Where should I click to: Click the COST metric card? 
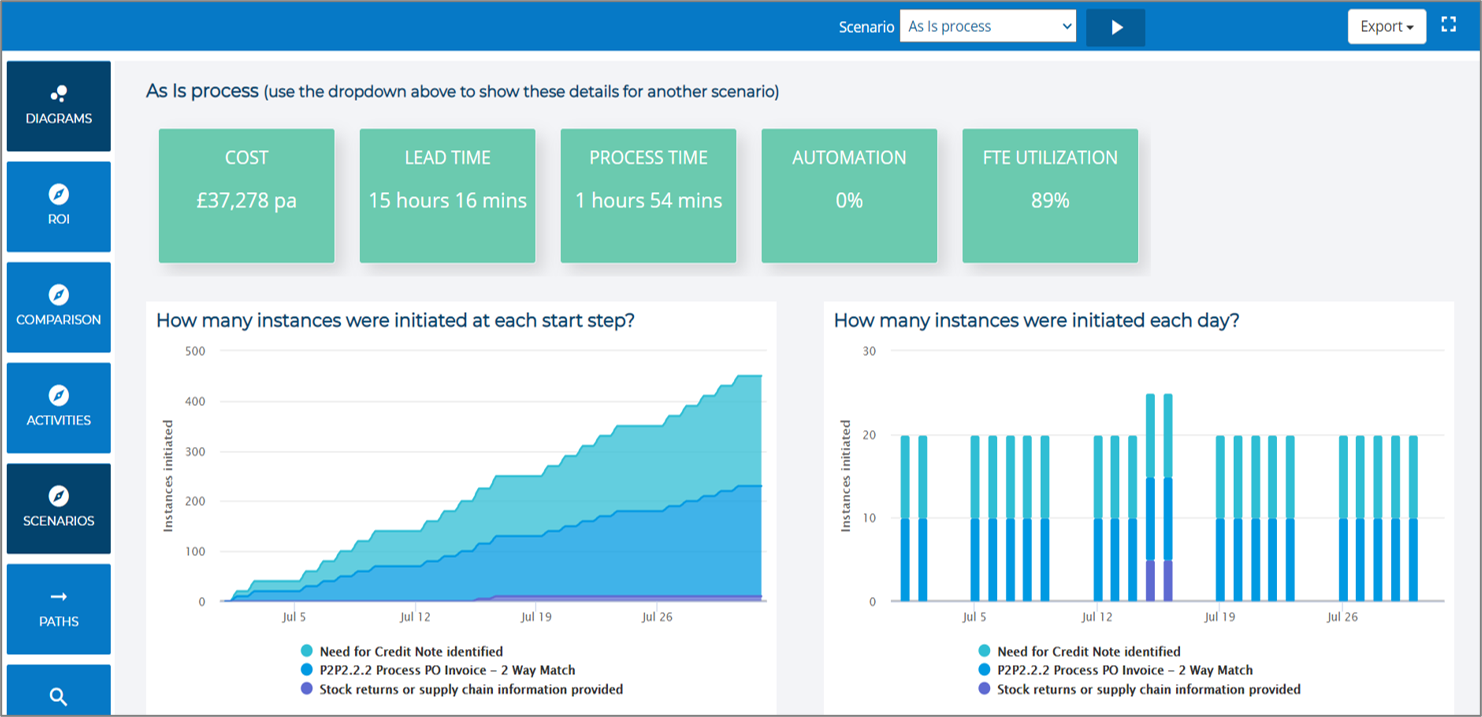click(246, 196)
